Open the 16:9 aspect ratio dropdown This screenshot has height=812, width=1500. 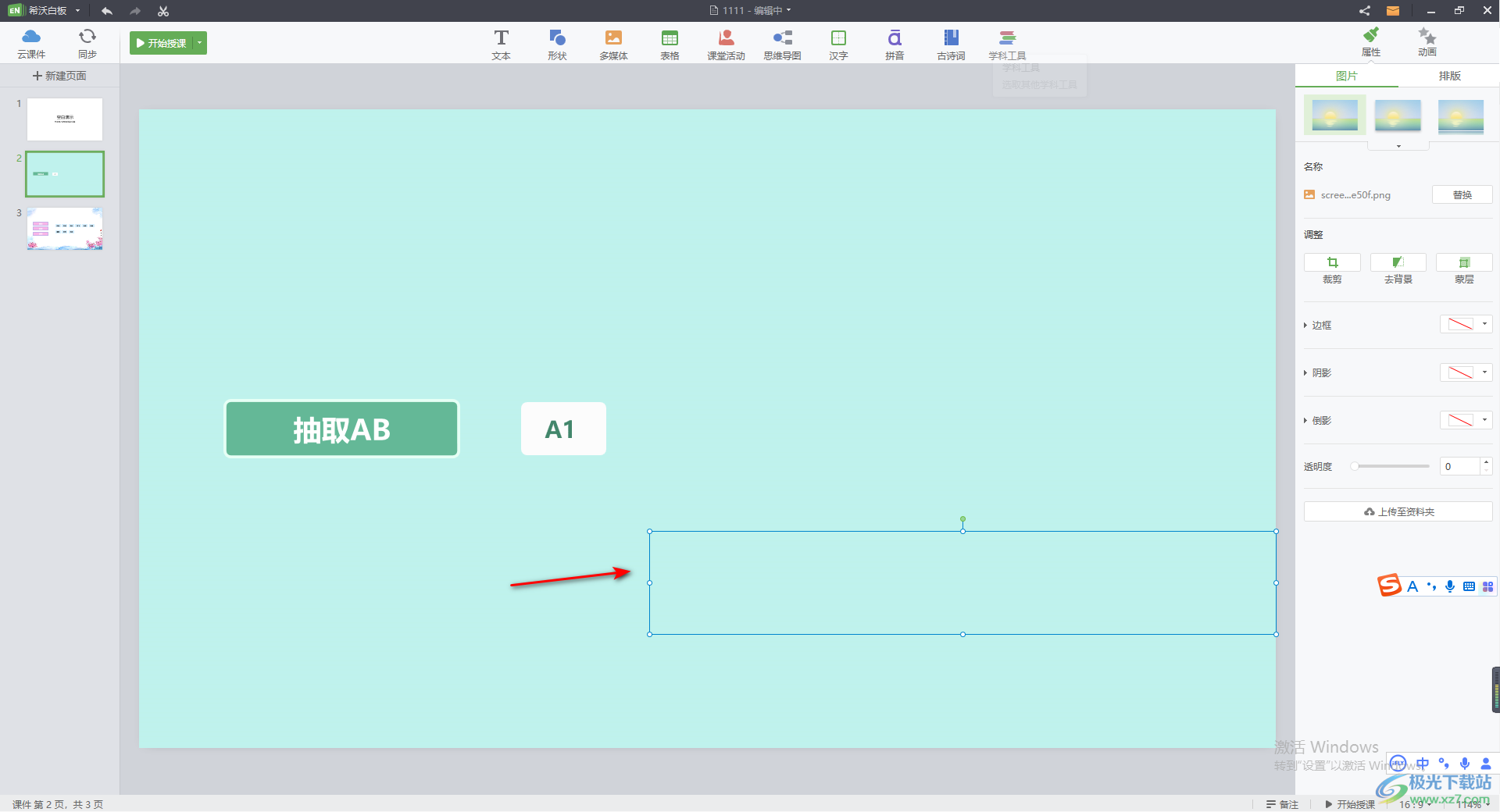[x=1416, y=804]
